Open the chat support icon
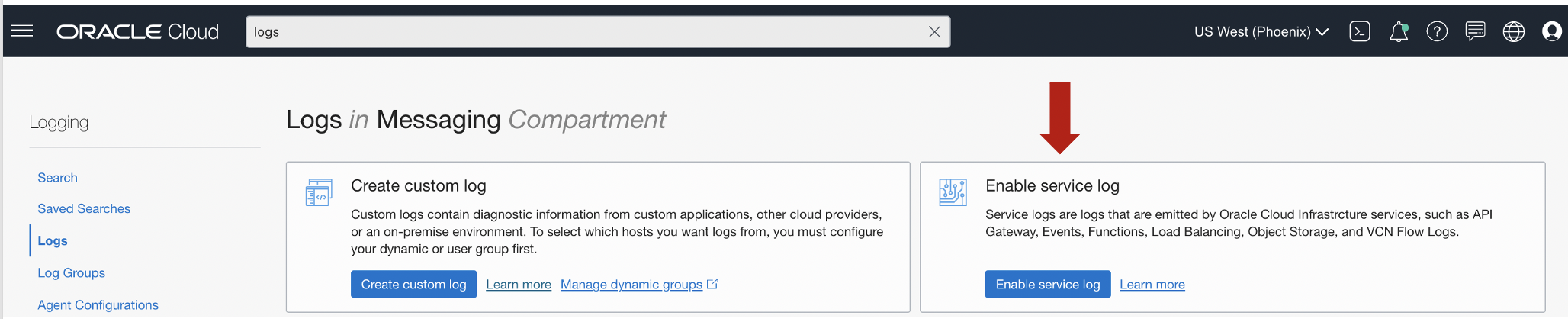The width and height of the screenshot is (1568, 319). point(1475,31)
